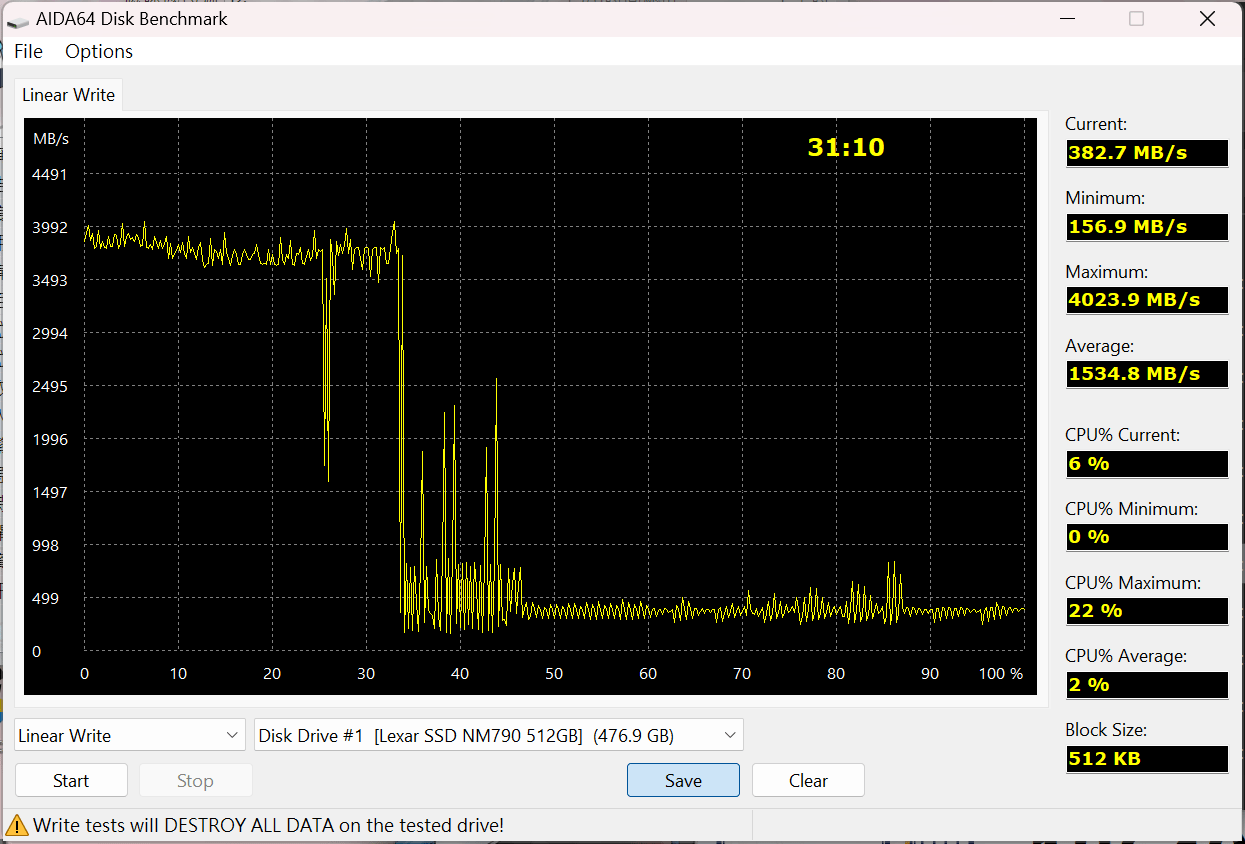Screen dimensions: 1245x844
Task: Click the 50 label on percent axis
Action: point(554,674)
